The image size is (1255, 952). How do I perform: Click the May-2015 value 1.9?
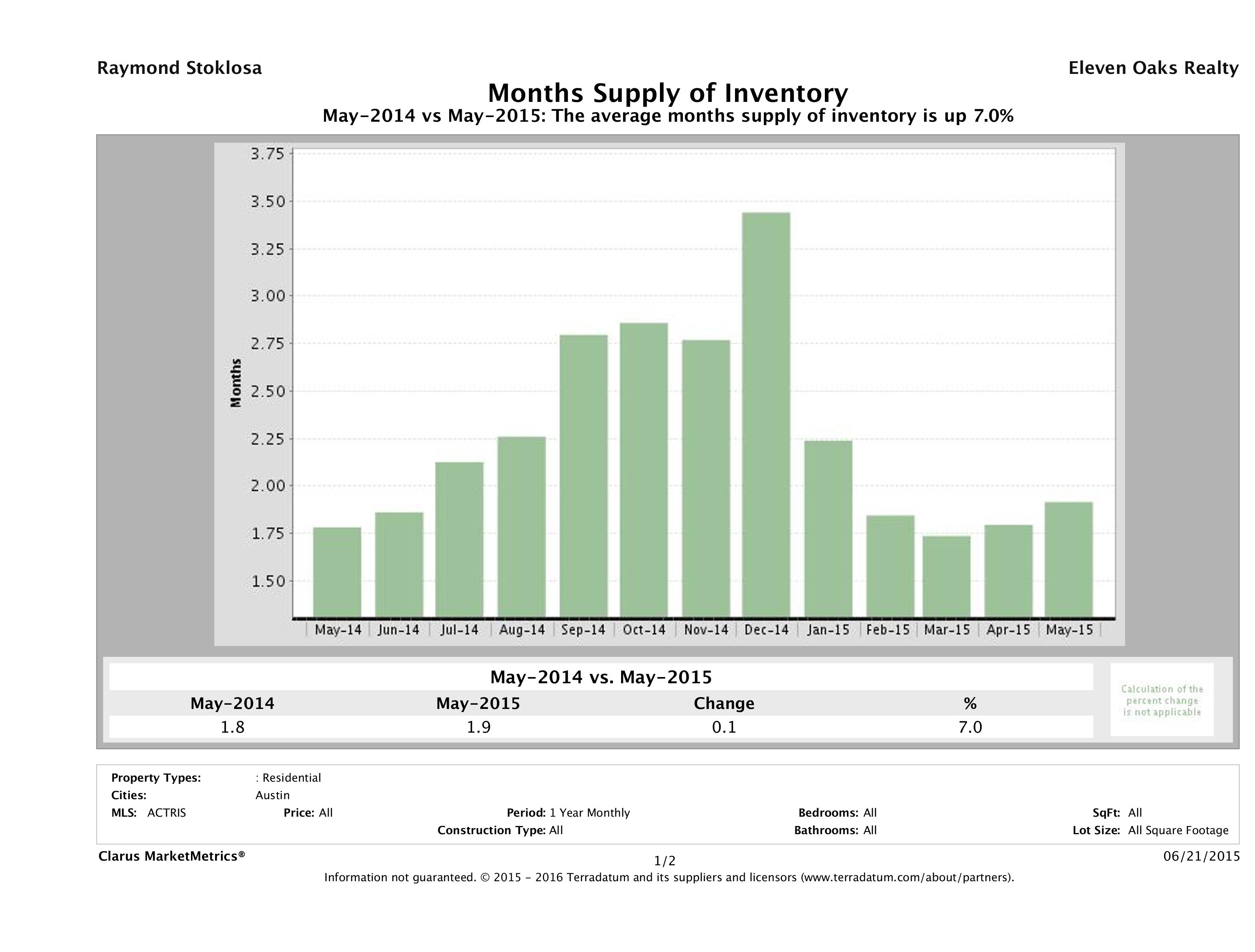[478, 727]
